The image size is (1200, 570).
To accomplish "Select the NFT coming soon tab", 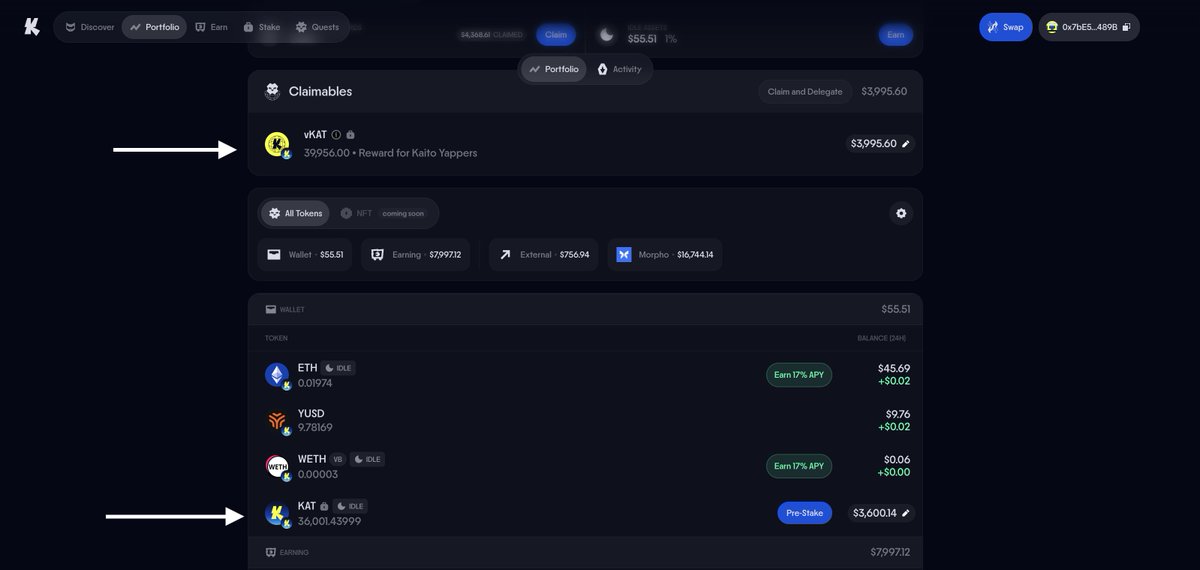I will click(x=385, y=213).
